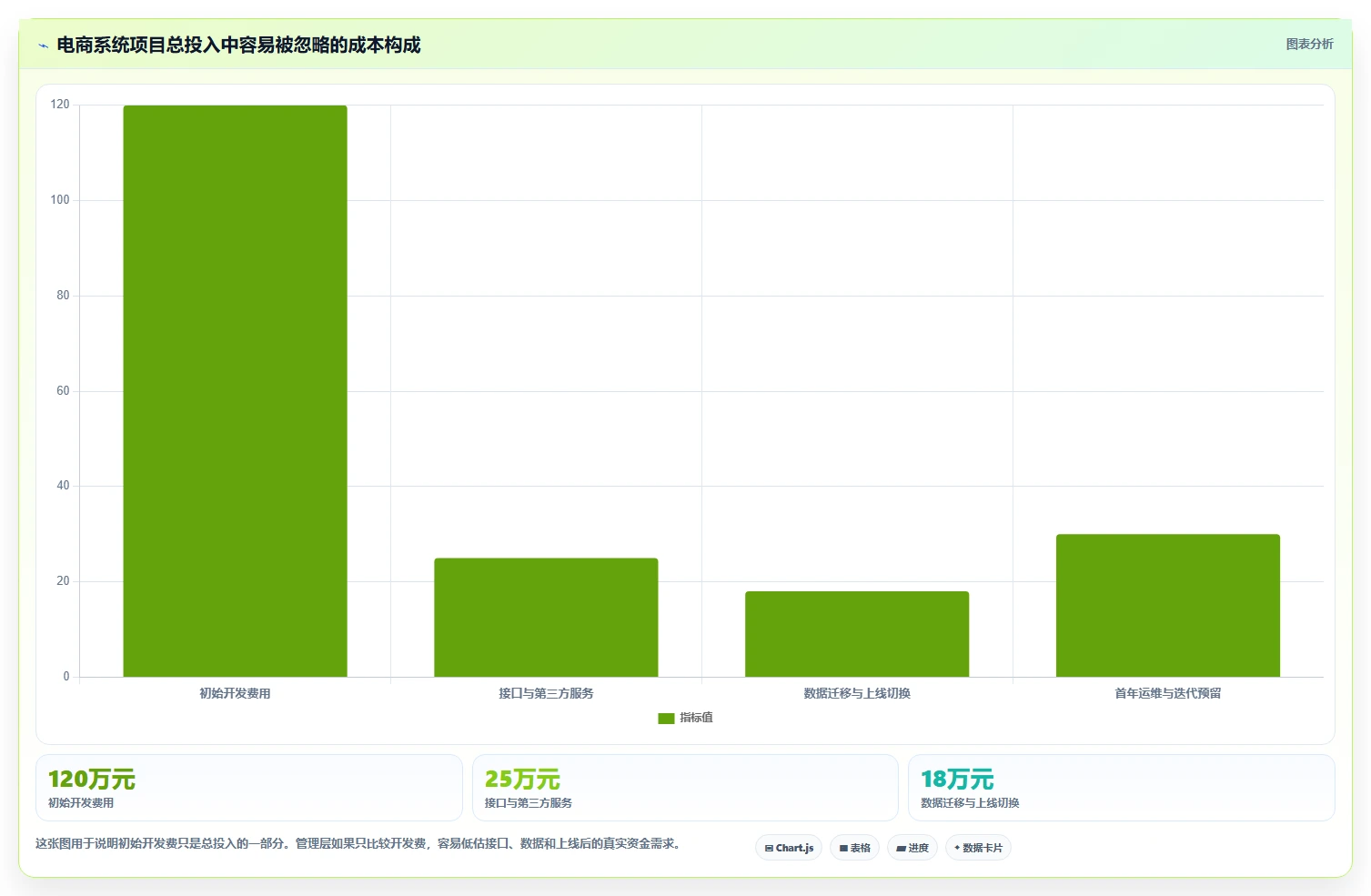Click the y-axis value 100
Viewport: 1371px width, 896px height.
click(60, 200)
